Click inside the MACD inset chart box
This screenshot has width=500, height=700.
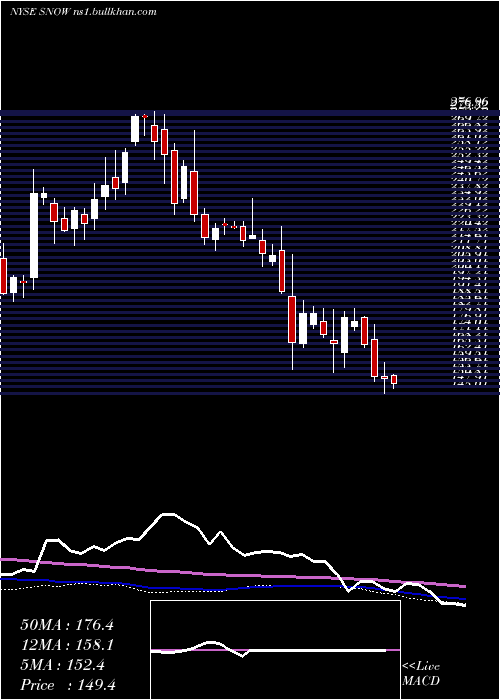point(275,650)
